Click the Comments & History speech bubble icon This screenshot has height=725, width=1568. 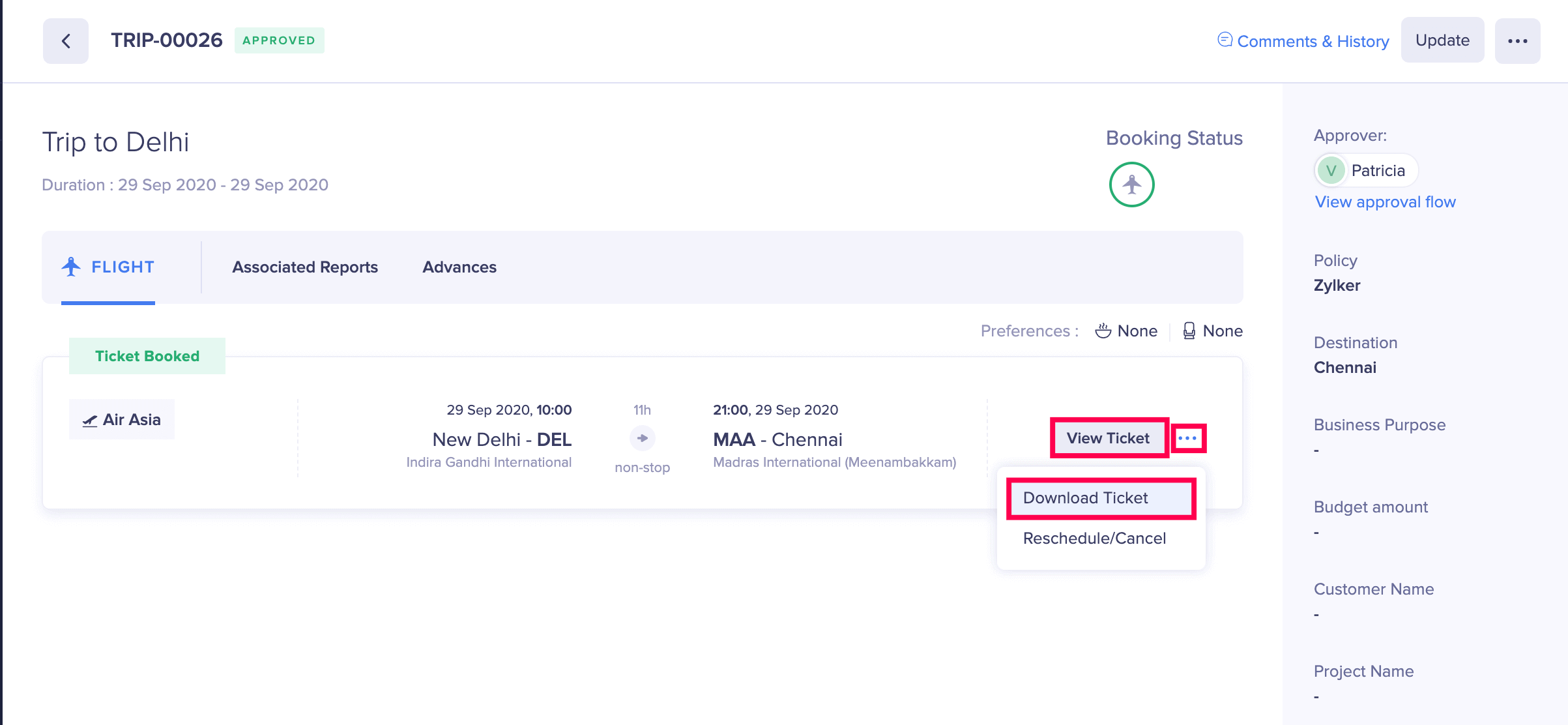coord(1225,40)
